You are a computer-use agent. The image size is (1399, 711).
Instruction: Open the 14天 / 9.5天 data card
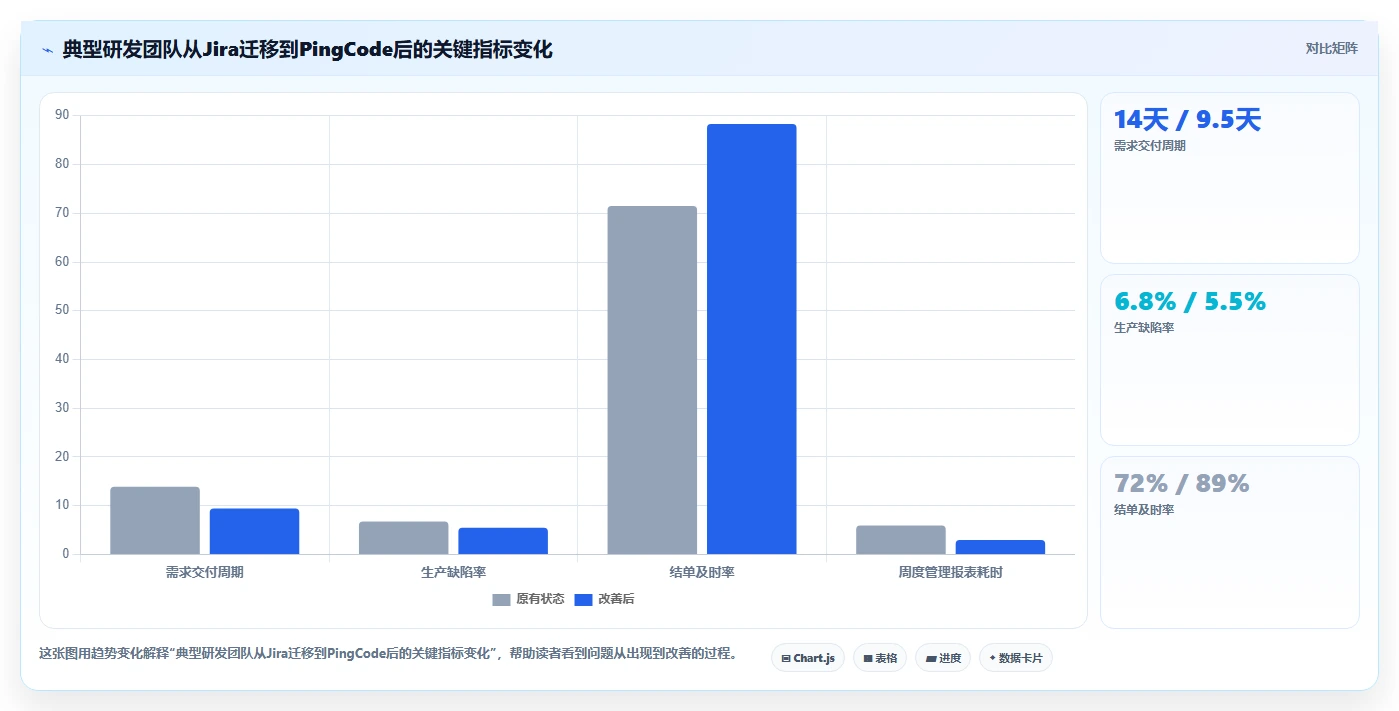tap(1230, 178)
